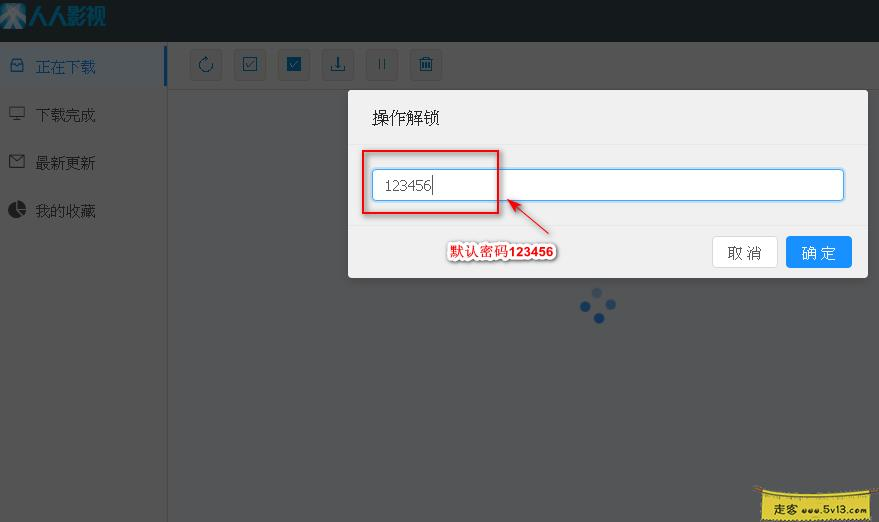The image size is (879, 522).
Task: Open the 下载完成 sidebar section
Action: (x=83, y=115)
